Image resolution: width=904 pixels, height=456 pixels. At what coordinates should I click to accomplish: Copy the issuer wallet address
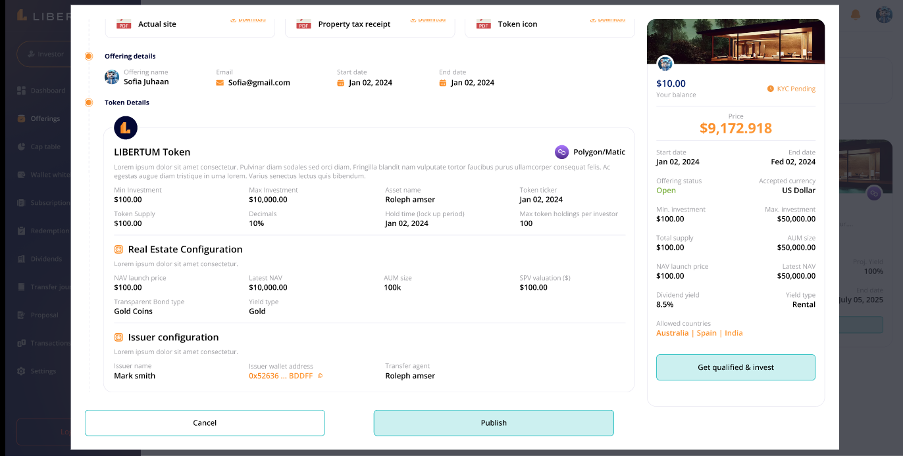click(x=320, y=376)
